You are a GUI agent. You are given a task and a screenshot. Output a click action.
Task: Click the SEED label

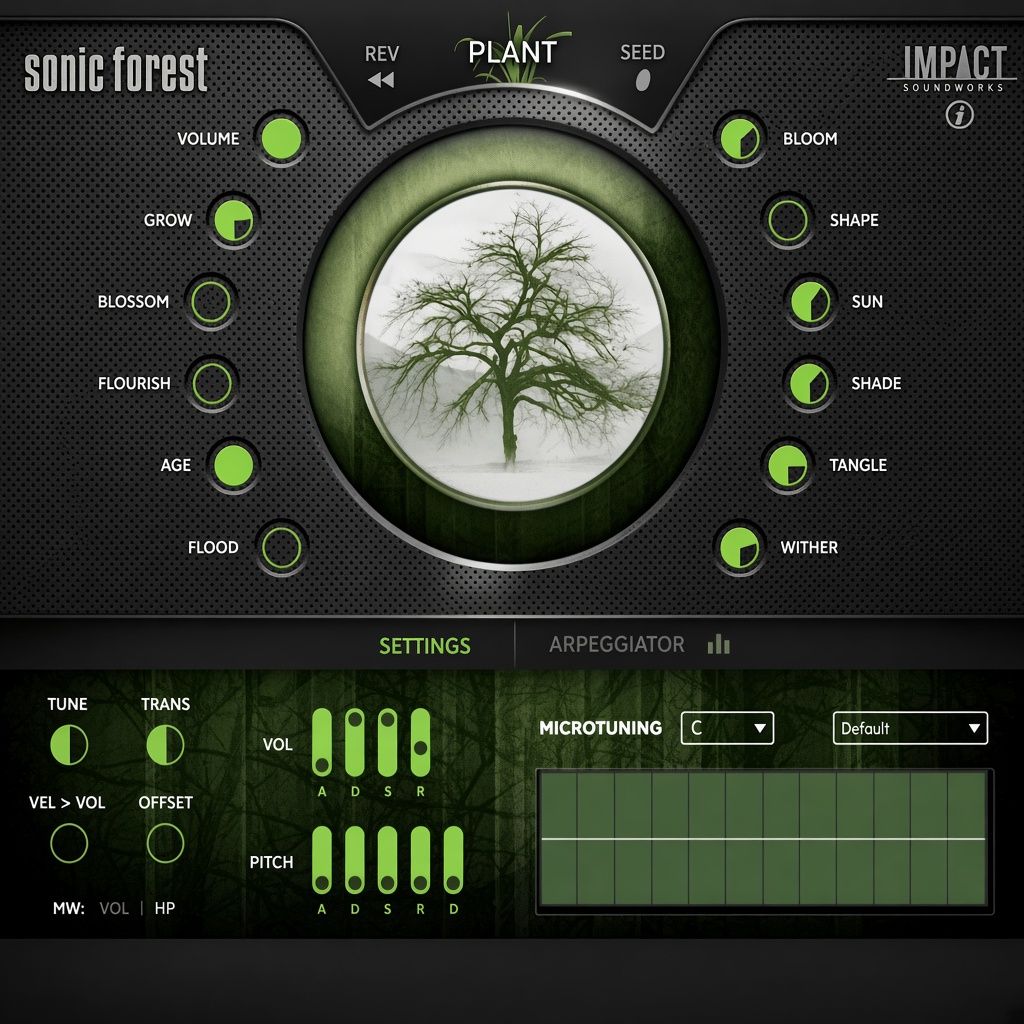pos(643,52)
